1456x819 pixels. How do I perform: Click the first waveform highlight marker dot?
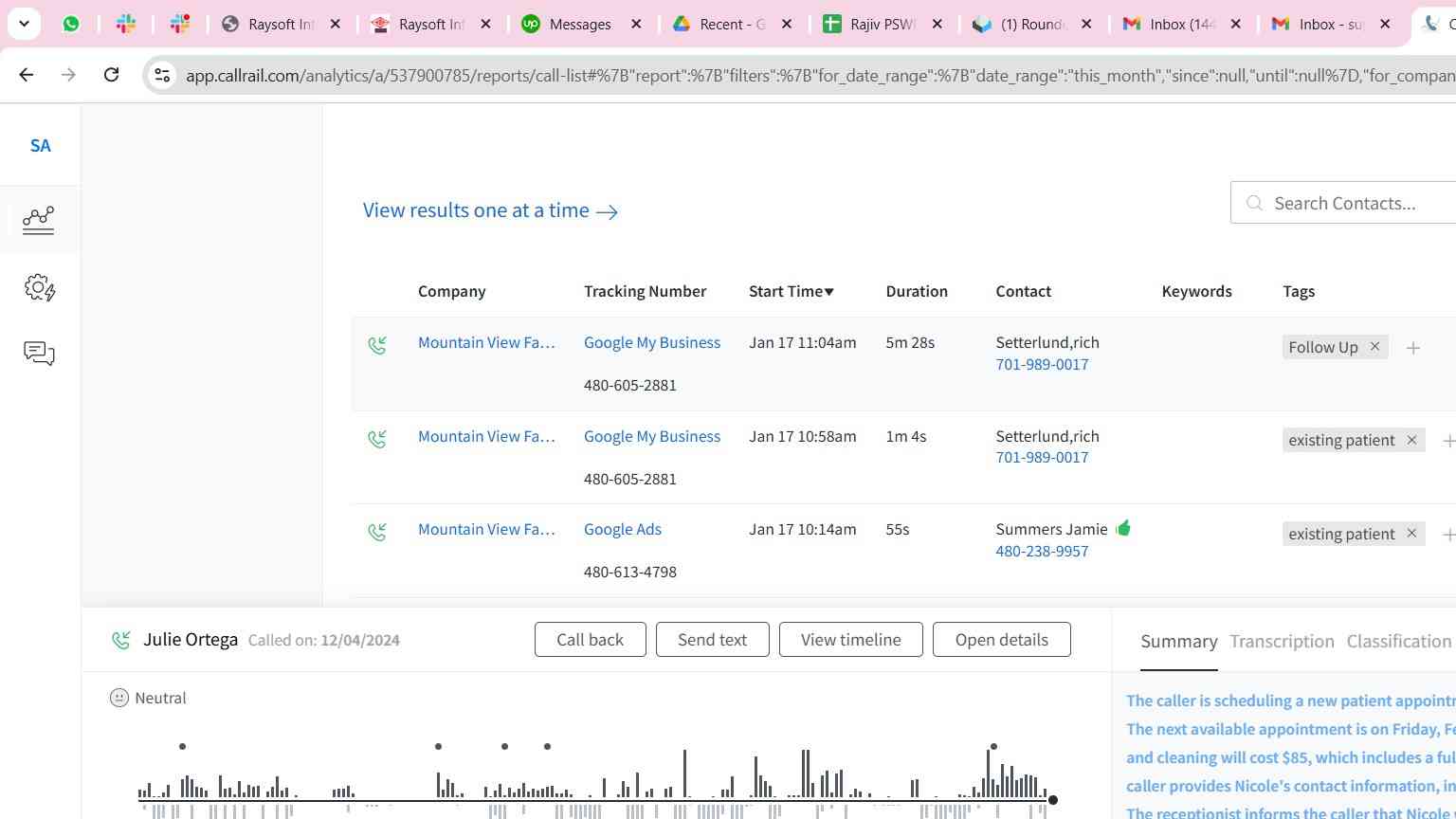coord(182,747)
